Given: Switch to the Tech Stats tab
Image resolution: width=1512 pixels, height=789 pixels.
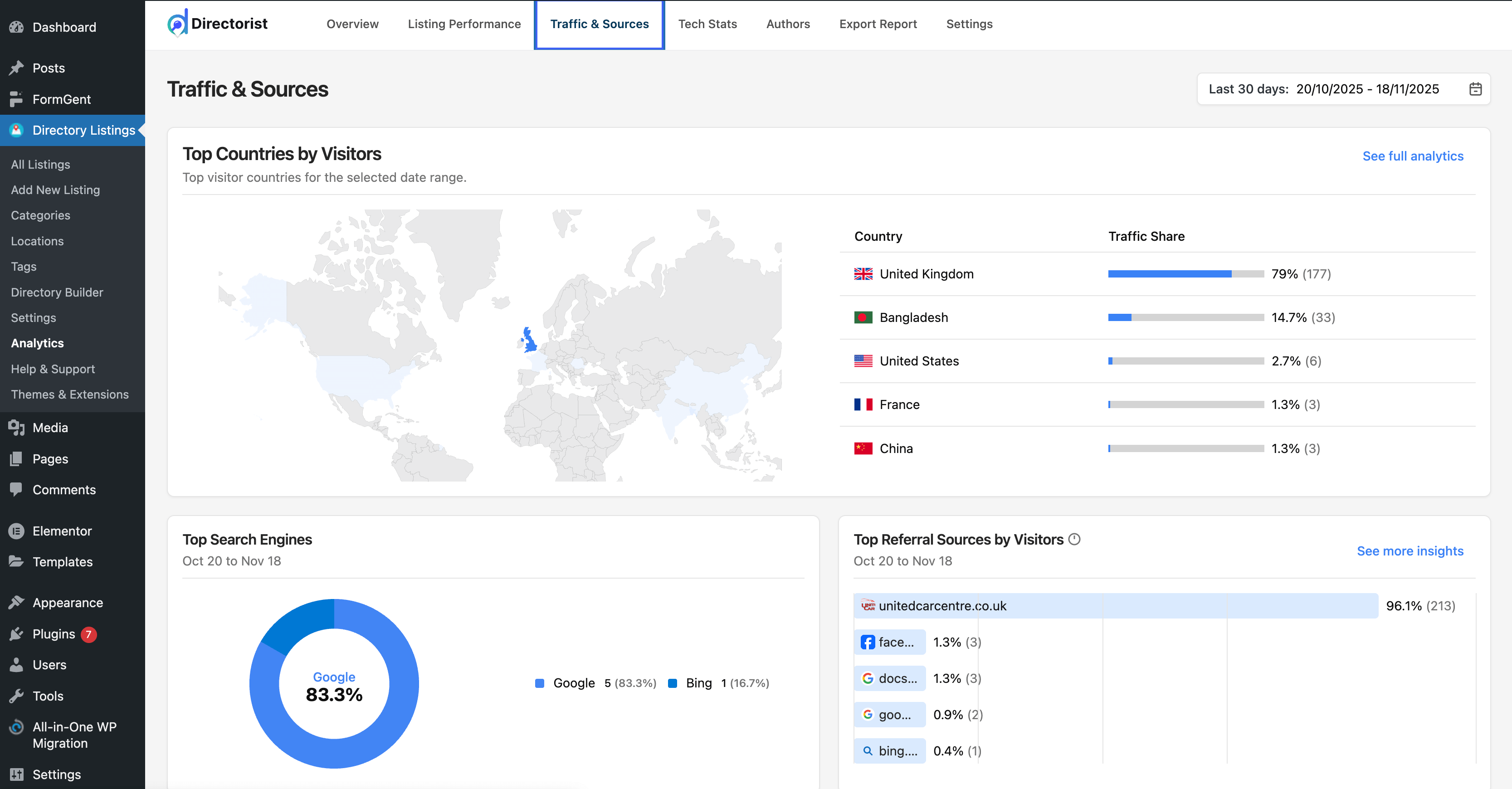Looking at the screenshot, I should (707, 24).
